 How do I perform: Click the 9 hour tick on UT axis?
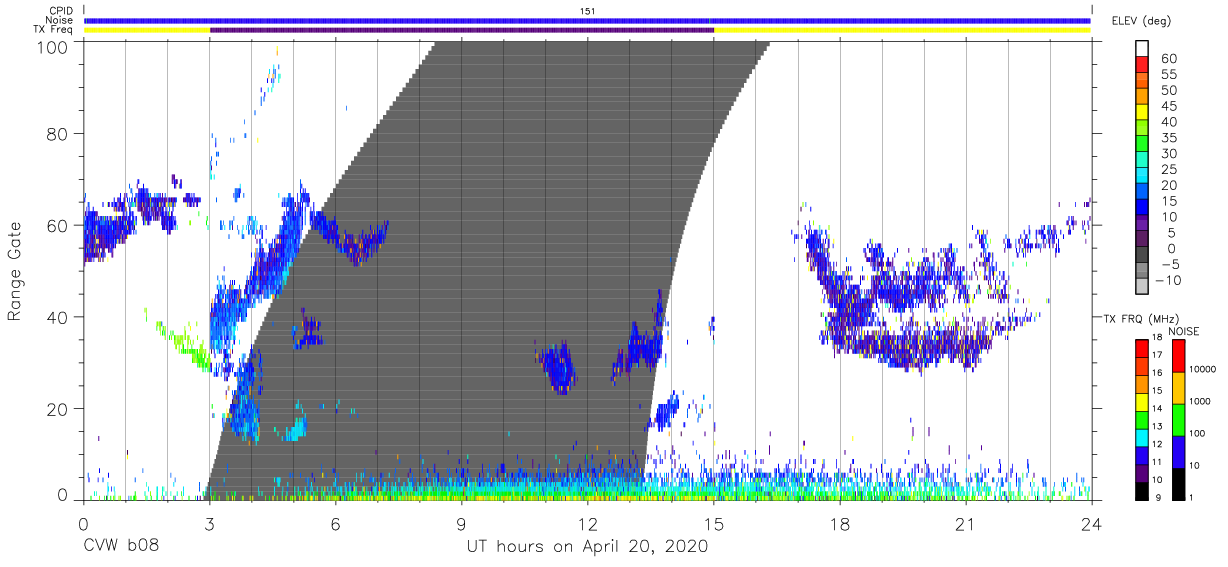click(x=461, y=522)
